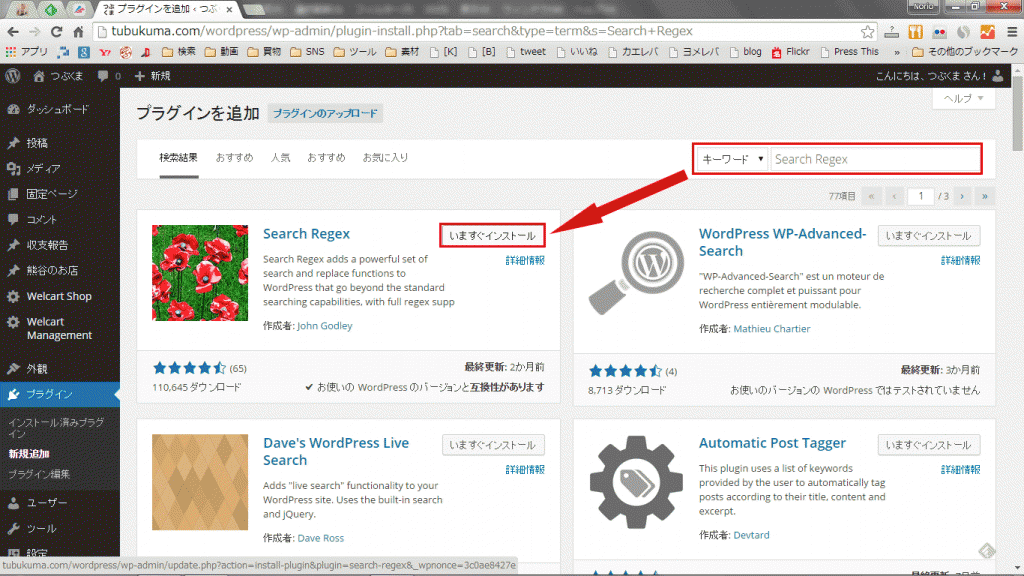Click the ツール tools wrench icon

[13, 528]
